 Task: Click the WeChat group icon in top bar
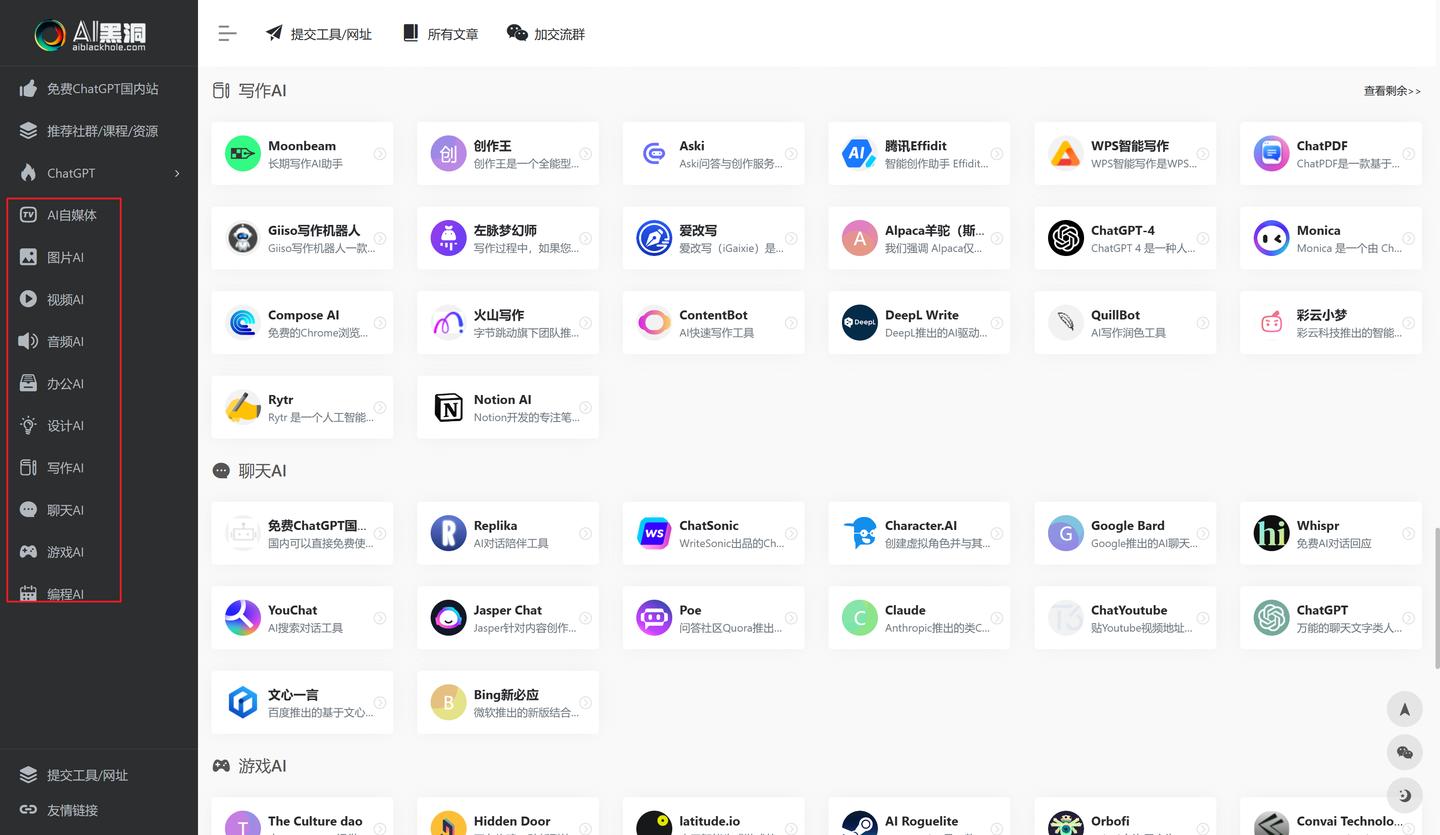517,33
